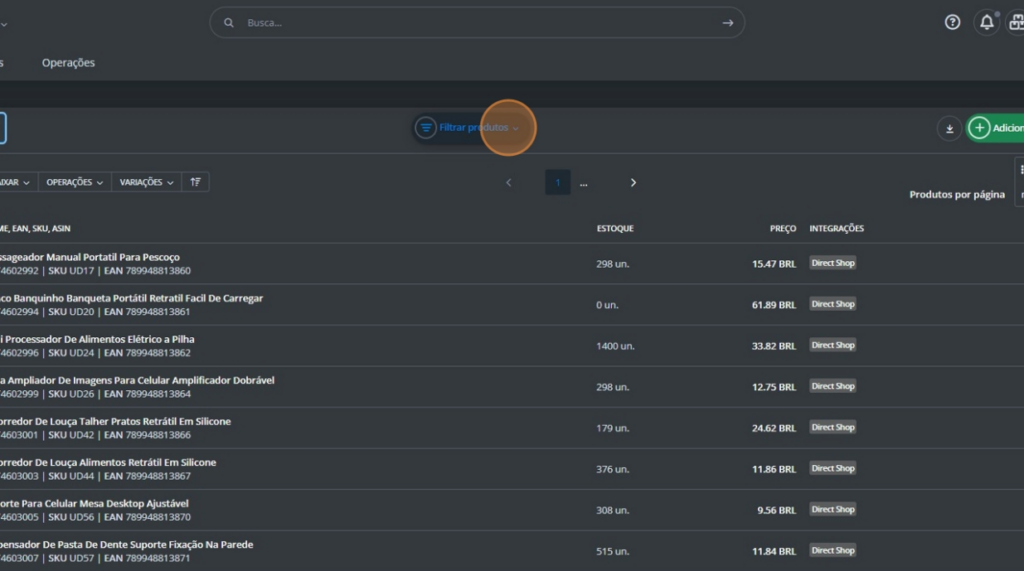Click the green Adicionar button

point(997,128)
